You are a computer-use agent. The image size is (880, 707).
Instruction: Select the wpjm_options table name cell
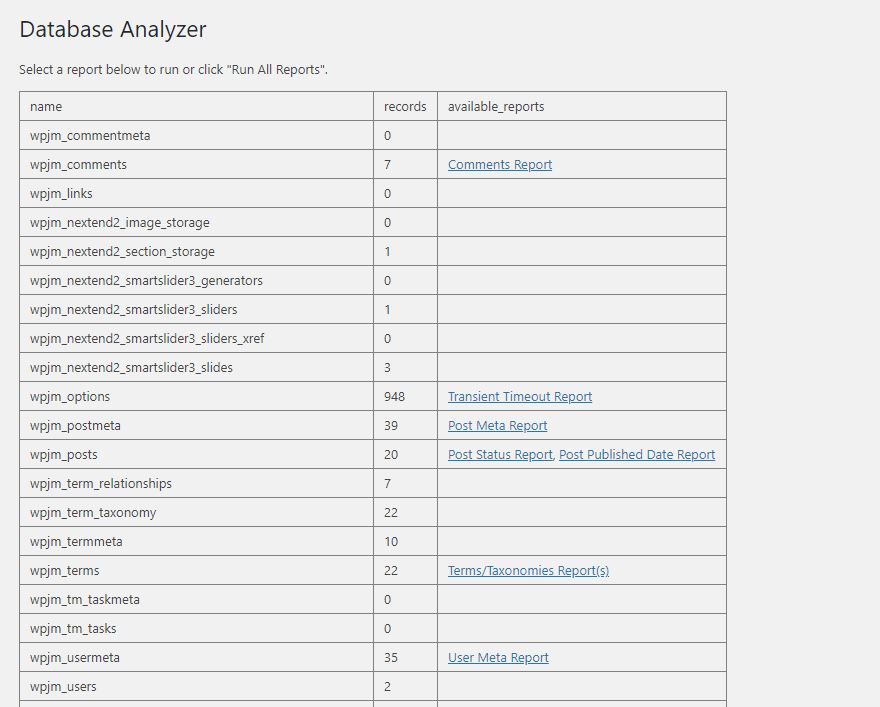196,396
